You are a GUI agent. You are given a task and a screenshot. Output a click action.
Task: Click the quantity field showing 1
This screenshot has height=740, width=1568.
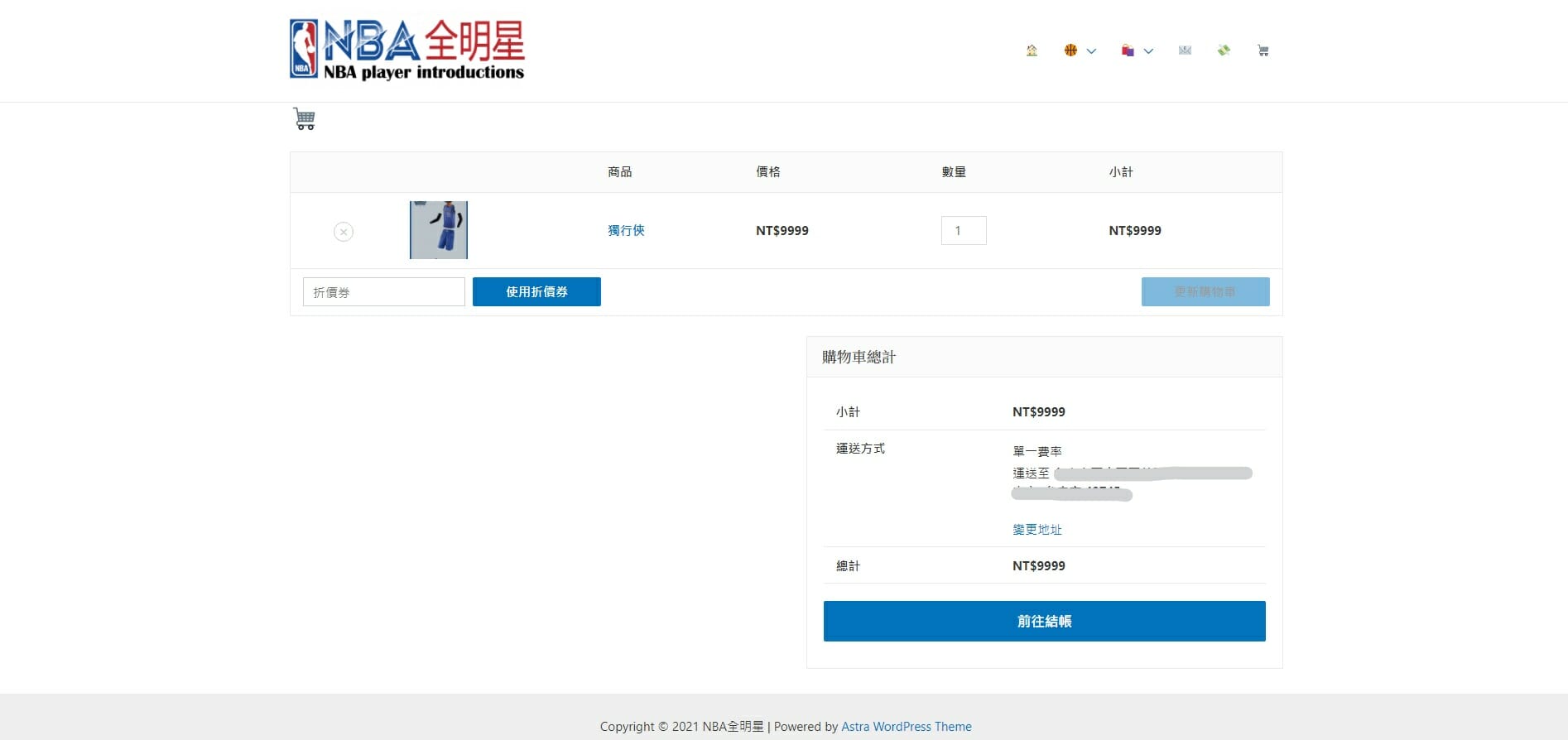point(964,231)
